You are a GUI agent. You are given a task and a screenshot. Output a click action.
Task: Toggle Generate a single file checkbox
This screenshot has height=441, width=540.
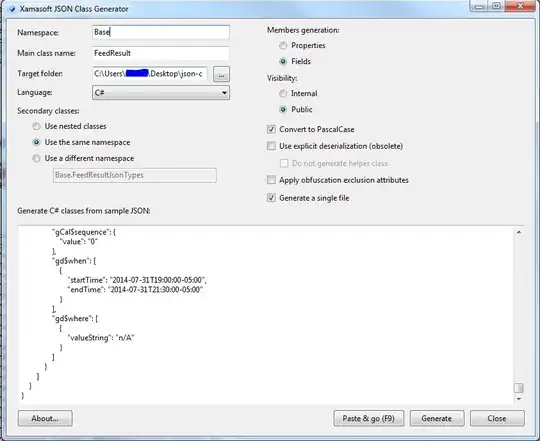pyautogui.click(x=271, y=198)
